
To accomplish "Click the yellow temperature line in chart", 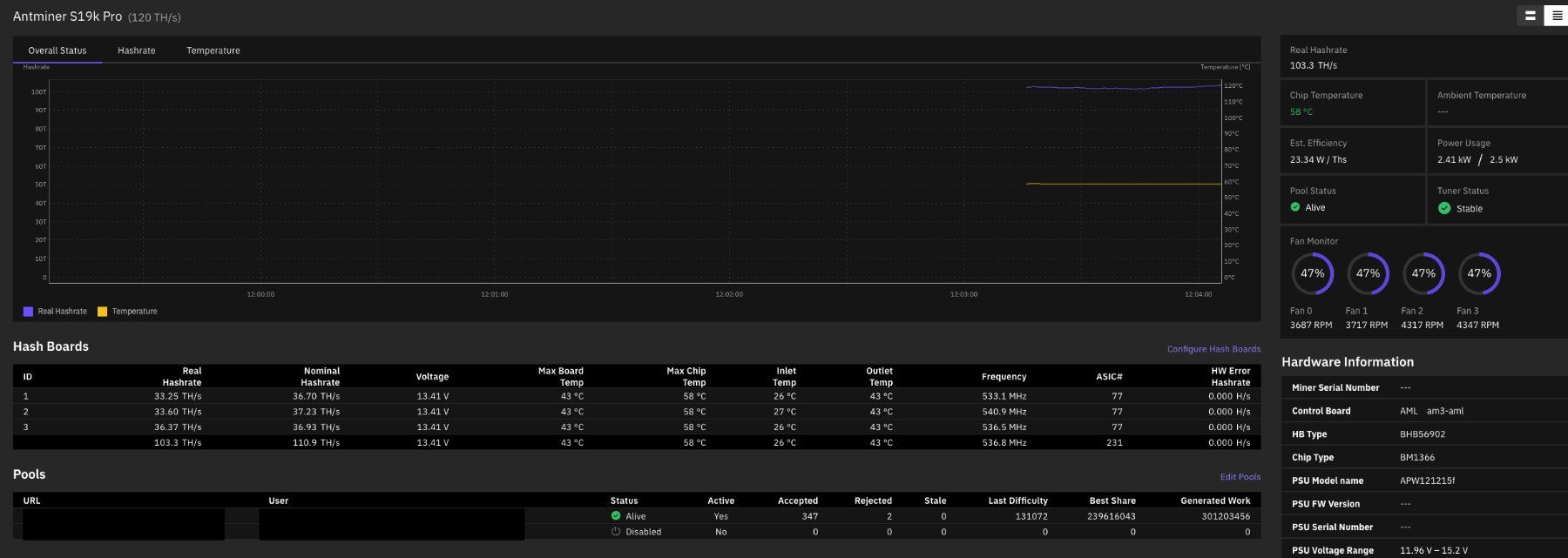I will click(1124, 184).
